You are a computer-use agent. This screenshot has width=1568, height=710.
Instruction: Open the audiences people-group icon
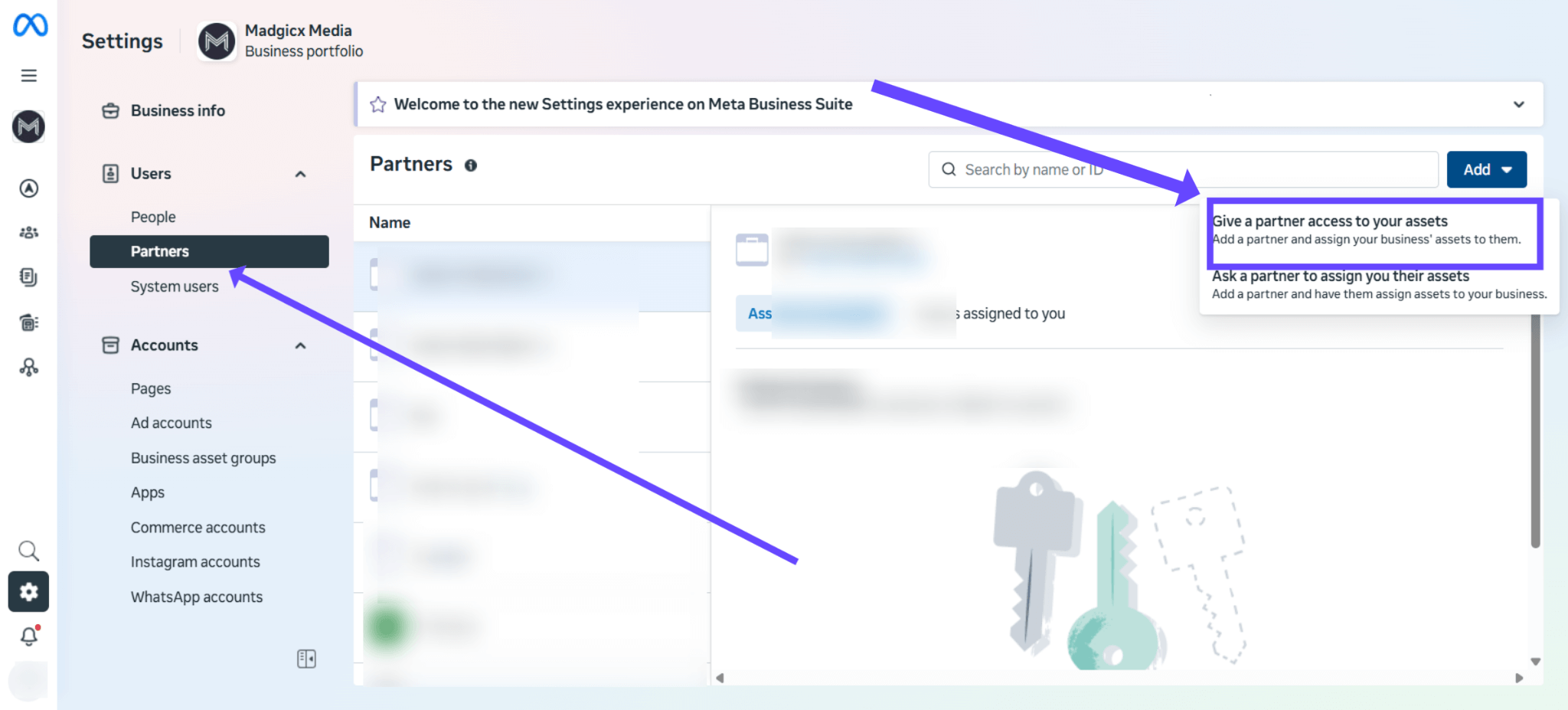pyautogui.click(x=29, y=232)
